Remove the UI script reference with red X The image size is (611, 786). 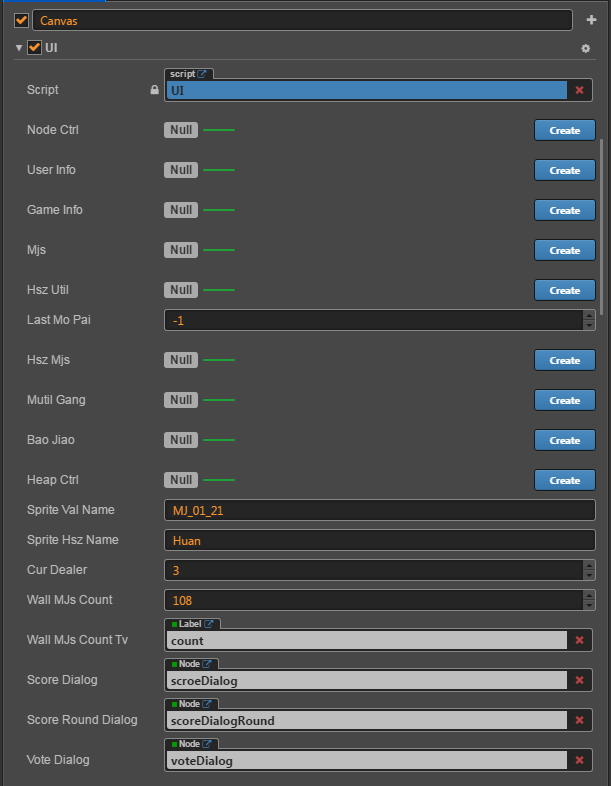pyautogui.click(x=579, y=90)
